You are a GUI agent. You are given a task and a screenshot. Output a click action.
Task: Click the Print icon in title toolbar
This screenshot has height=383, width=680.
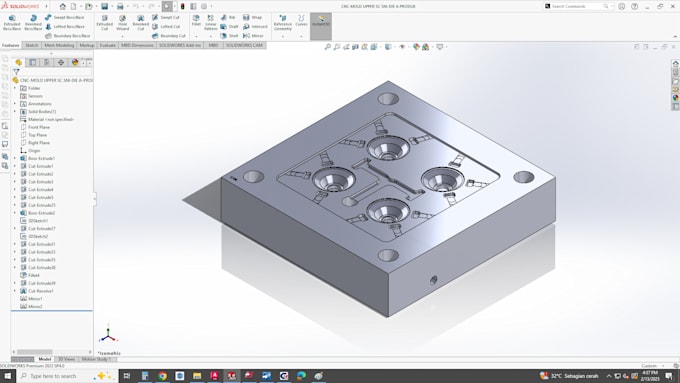click(x=120, y=7)
